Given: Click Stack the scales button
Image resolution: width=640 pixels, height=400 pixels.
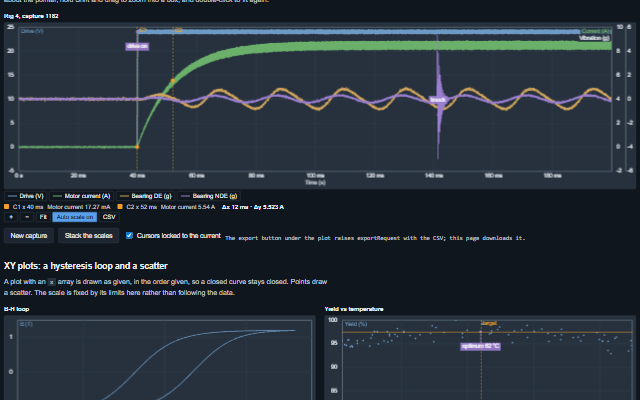Looking at the screenshot, I should 89,236.
